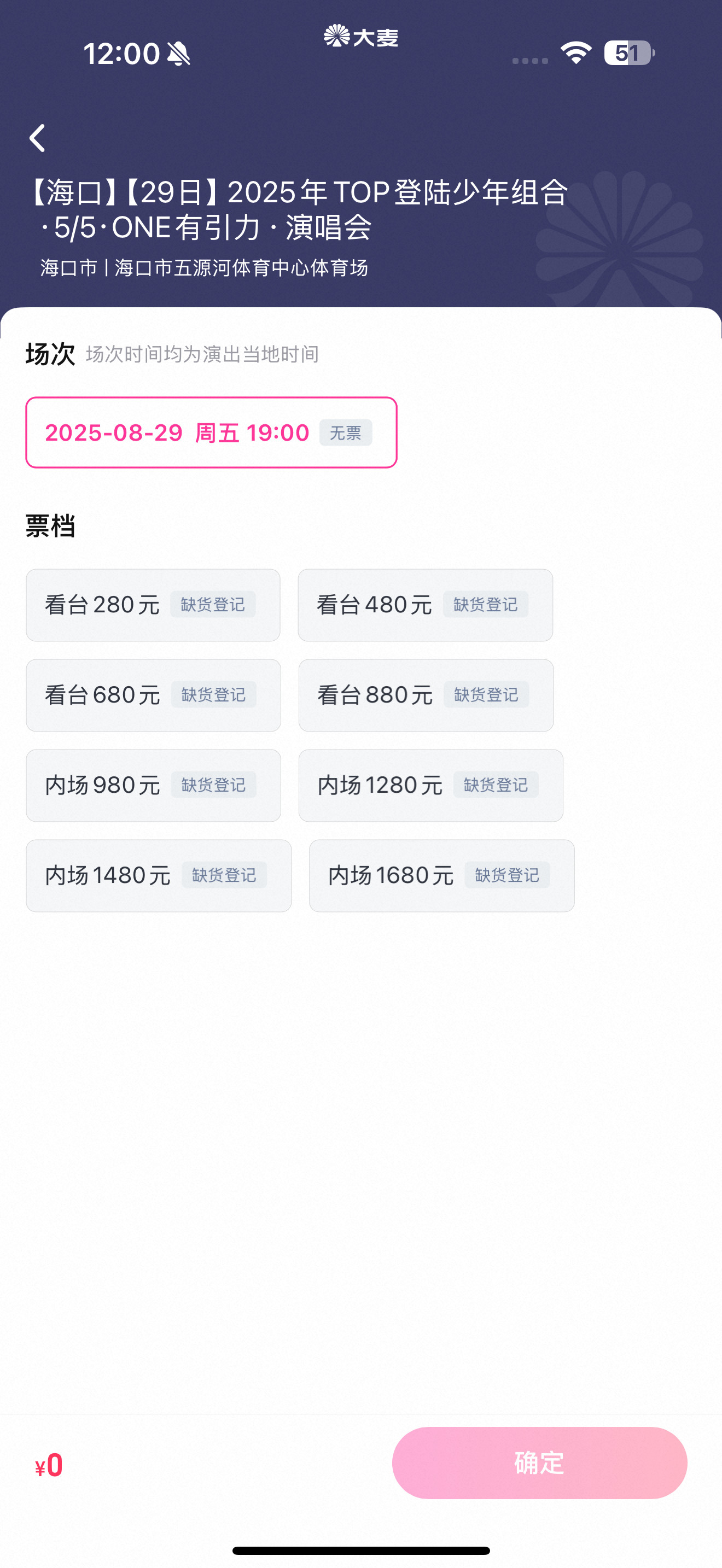The height and width of the screenshot is (1568, 722).
Task: Select the 2025-08-29 周五 19:00 session
Action: 211,432
